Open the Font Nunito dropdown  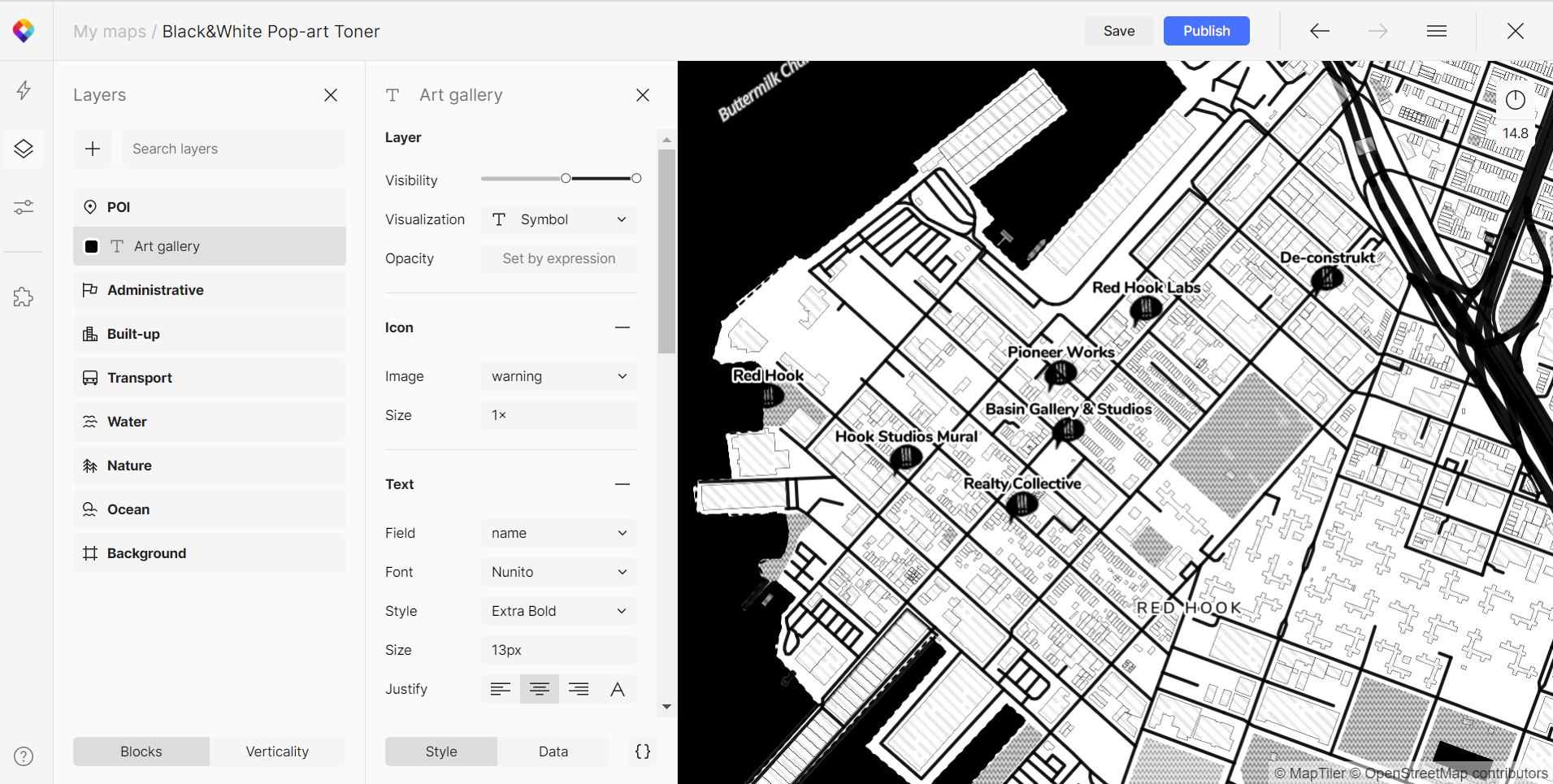(558, 572)
